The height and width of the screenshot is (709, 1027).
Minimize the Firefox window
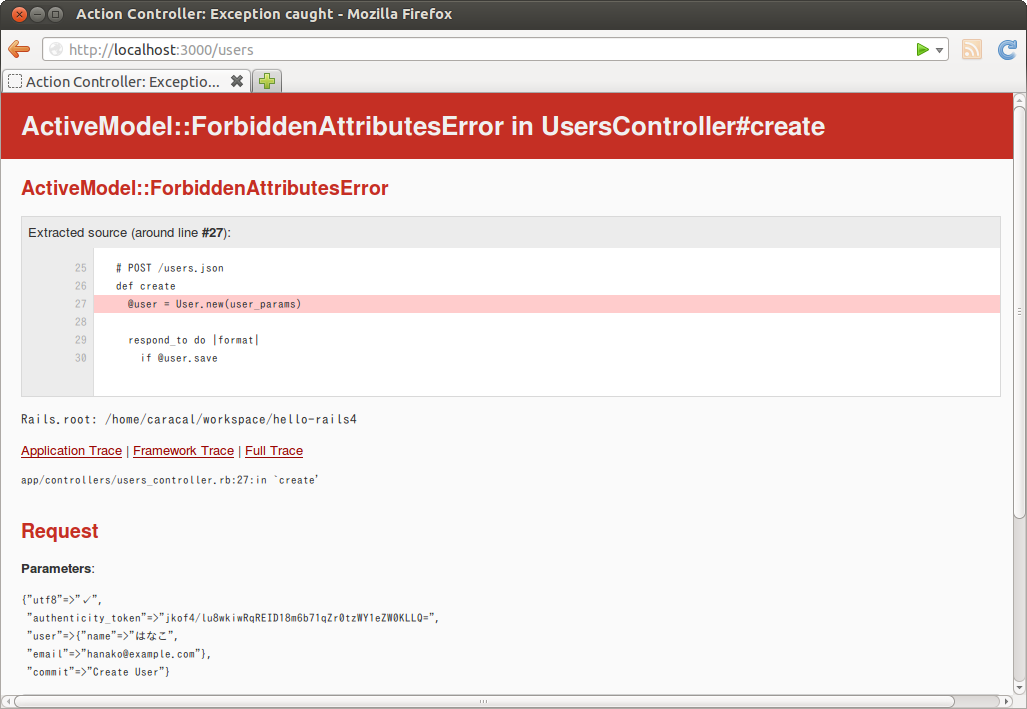point(37,14)
